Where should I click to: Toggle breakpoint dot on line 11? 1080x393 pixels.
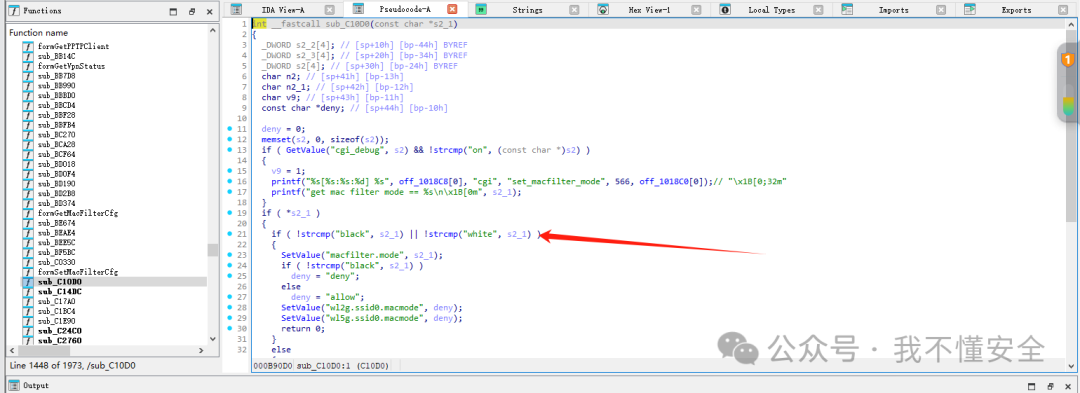coord(229,129)
